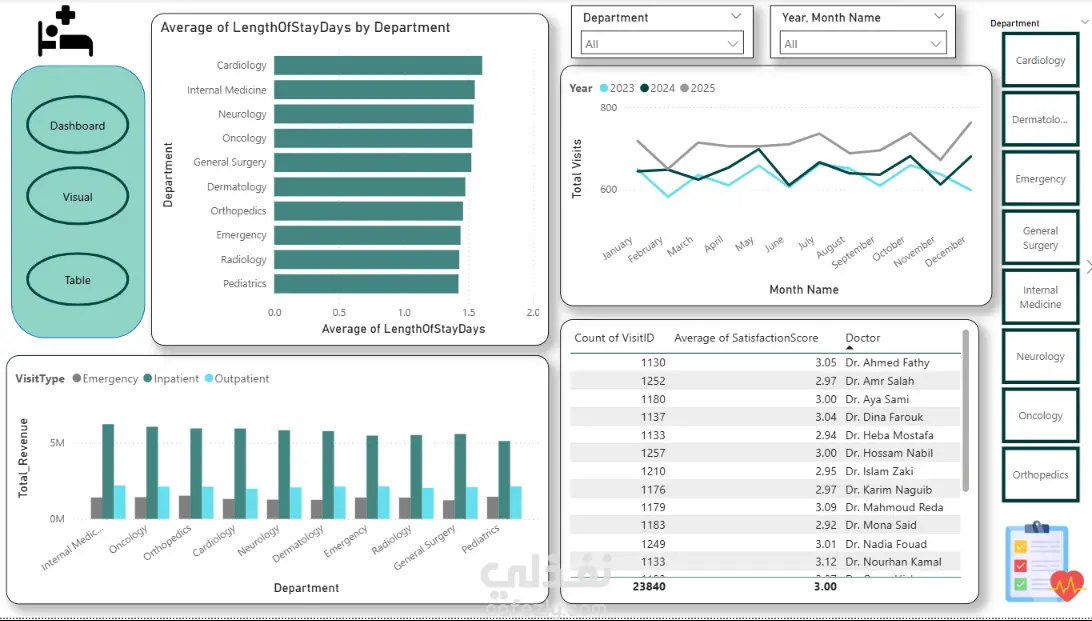Click the 2023 legend color marker
Screen dimensions: 1092x621
click(x=604, y=88)
